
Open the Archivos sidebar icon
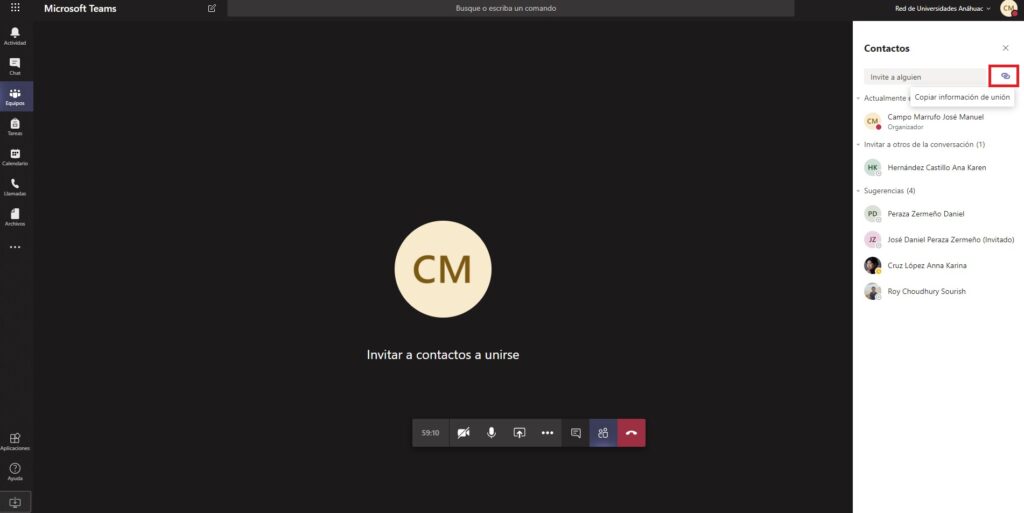[15, 217]
